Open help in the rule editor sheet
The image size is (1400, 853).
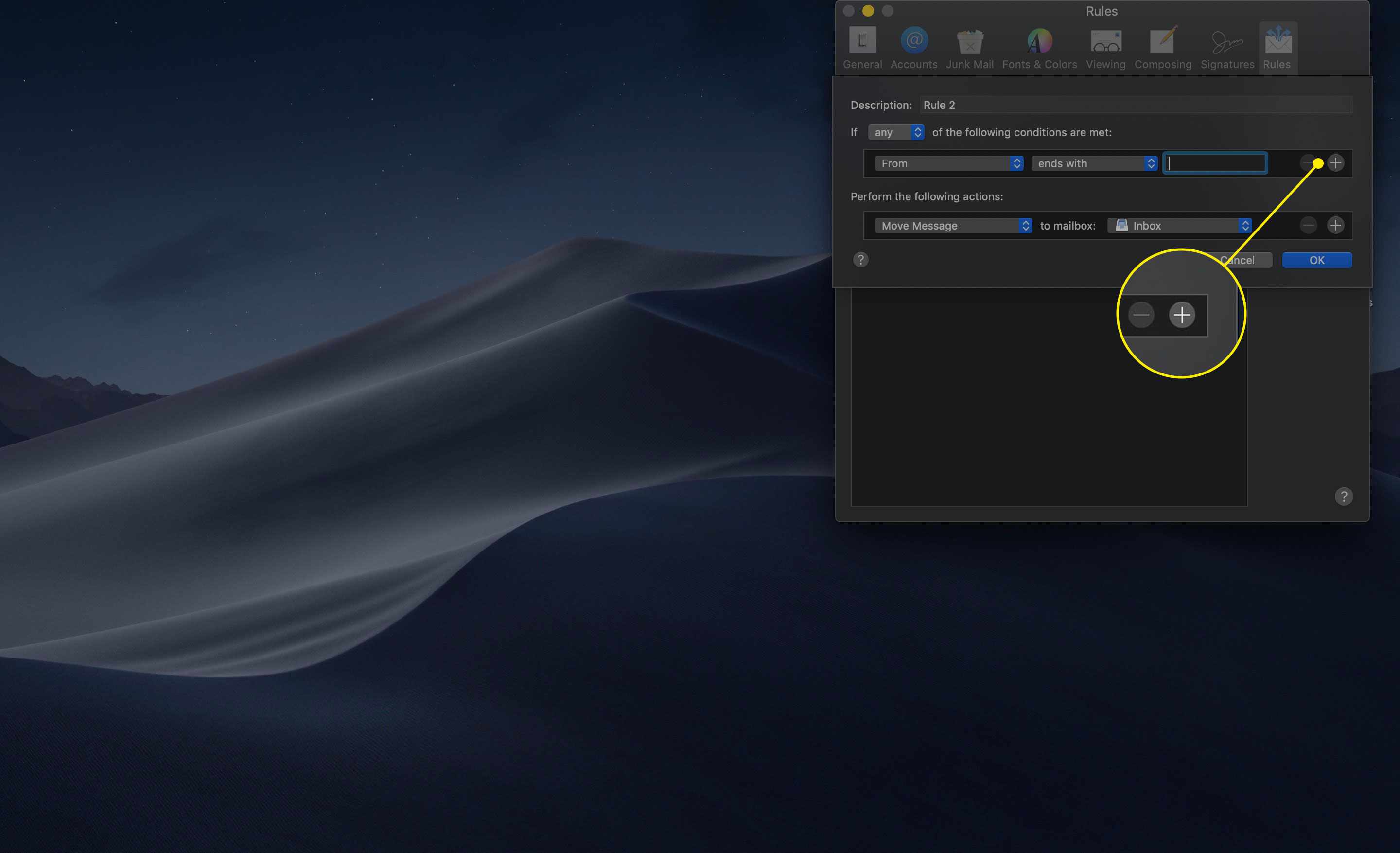[860, 260]
